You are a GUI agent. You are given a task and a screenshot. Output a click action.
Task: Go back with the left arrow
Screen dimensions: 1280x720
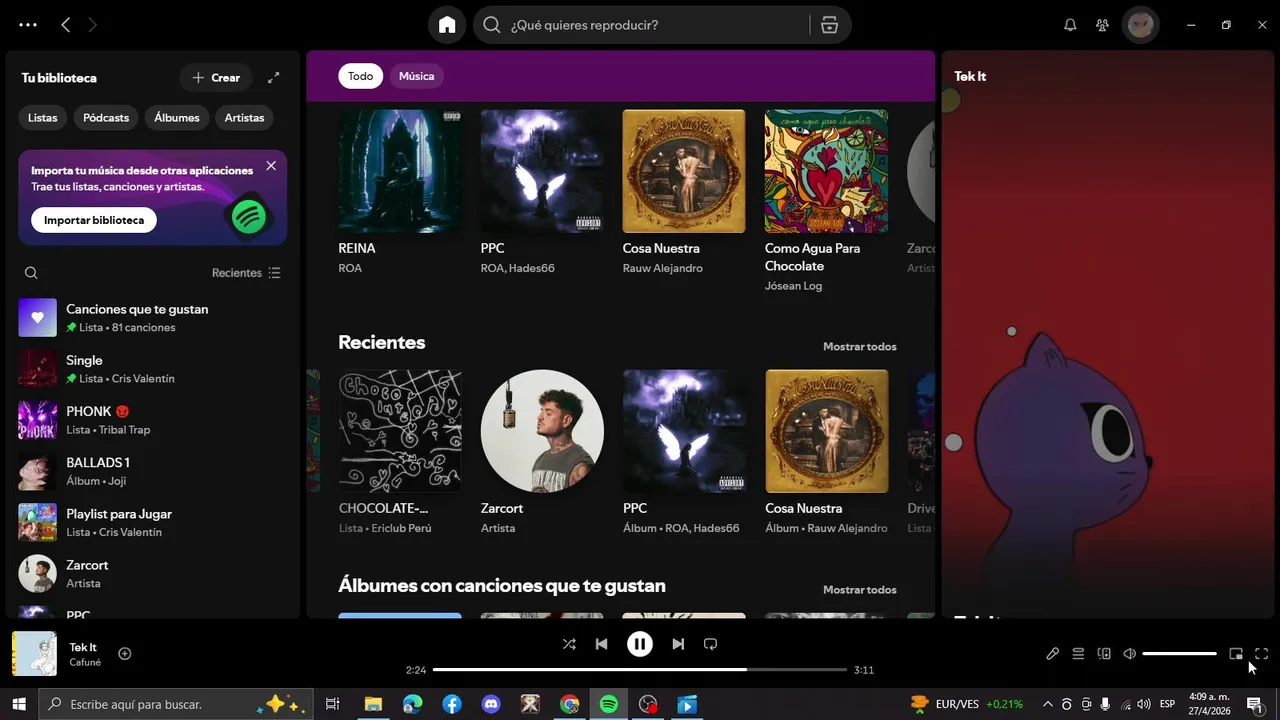[66, 25]
